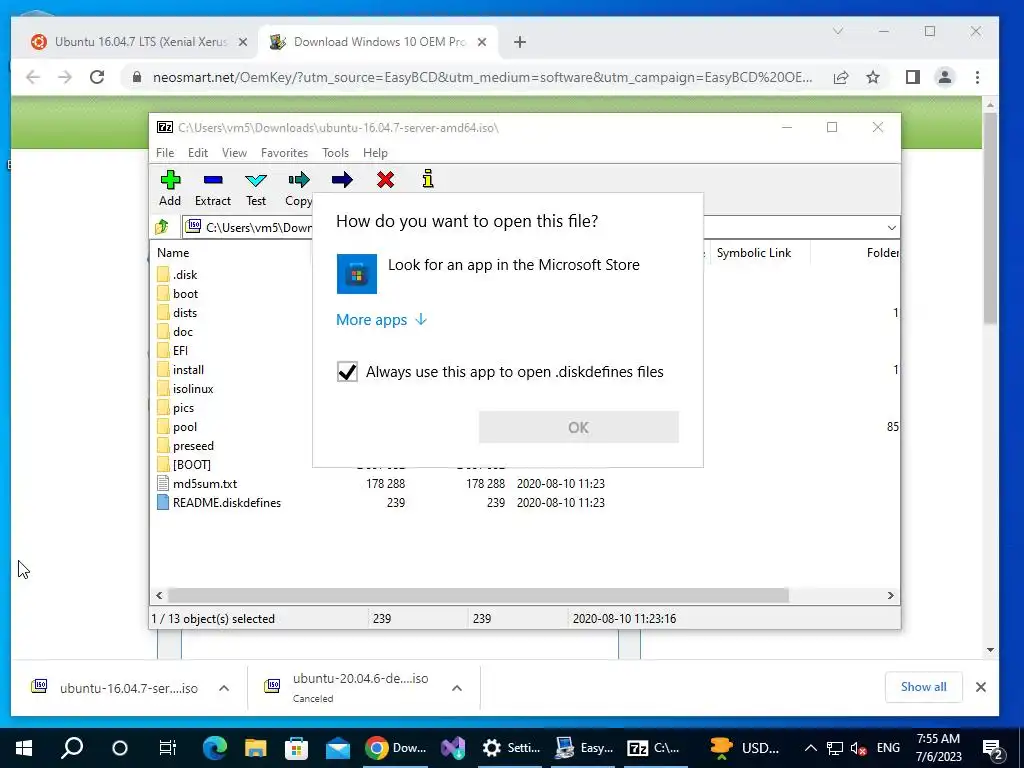
Task: Click Show all downloads button
Action: [923, 687]
